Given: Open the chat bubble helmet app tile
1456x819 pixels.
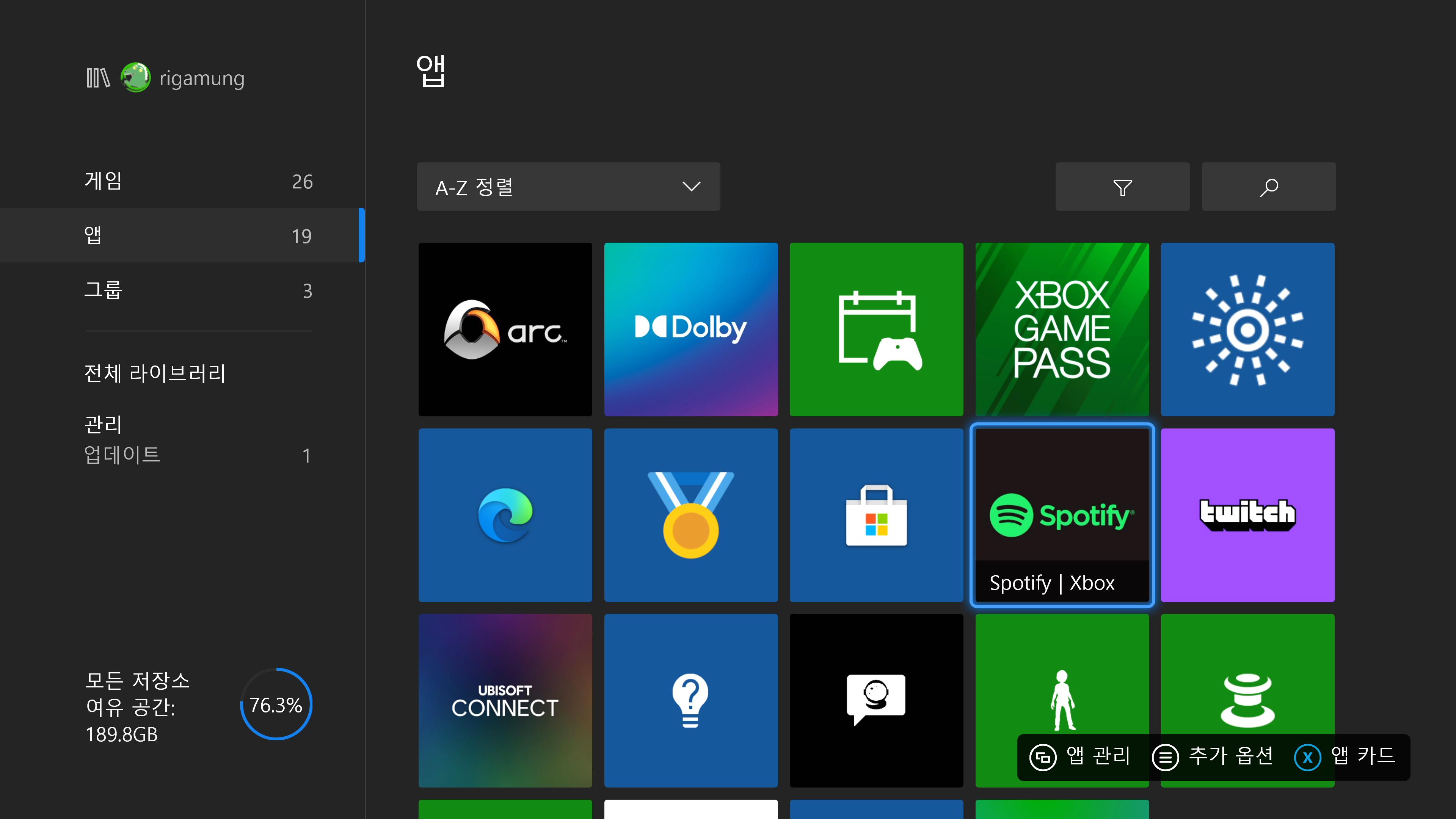Looking at the screenshot, I should tap(876, 700).
